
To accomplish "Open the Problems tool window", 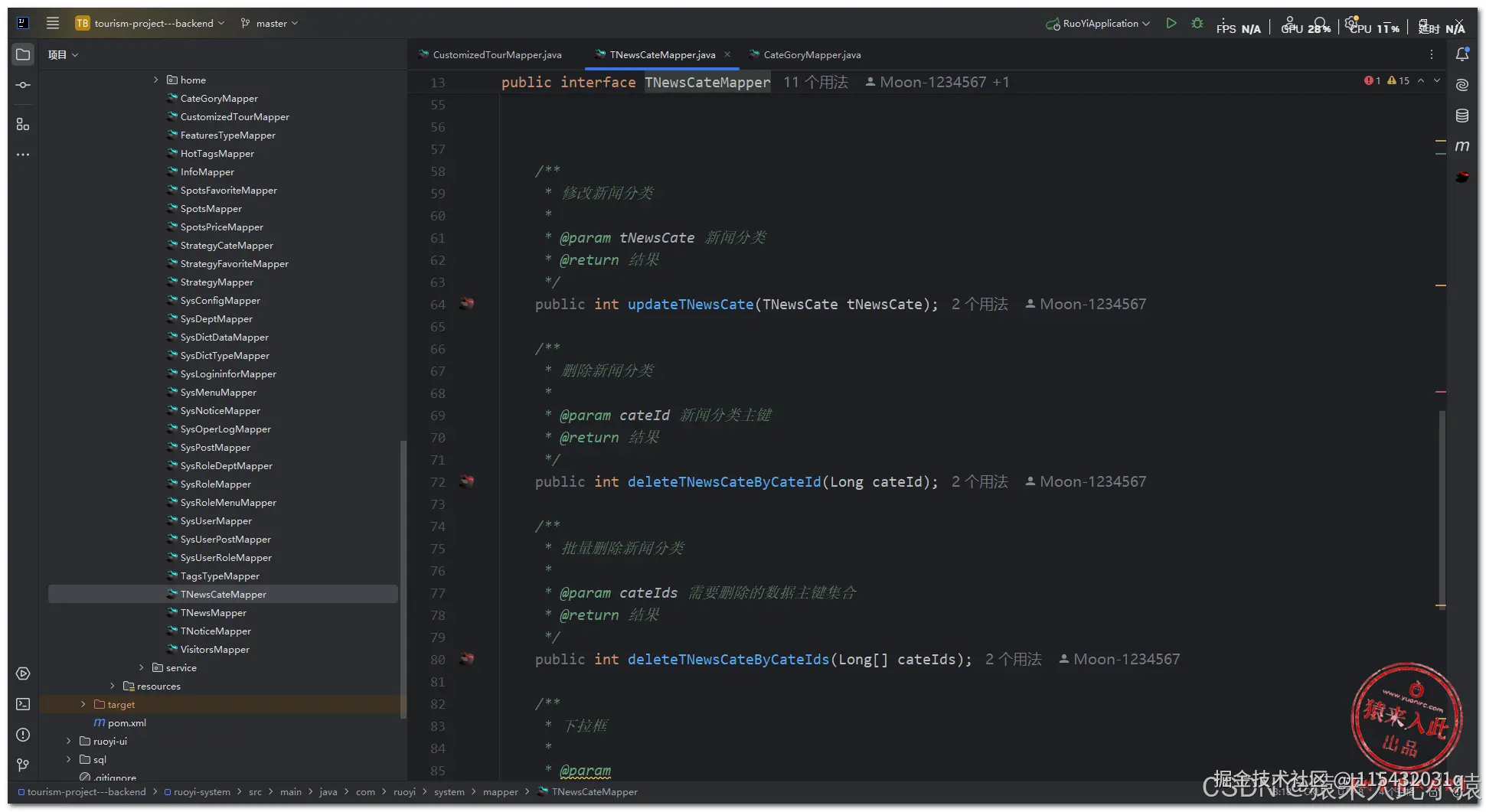I will 23,735.
